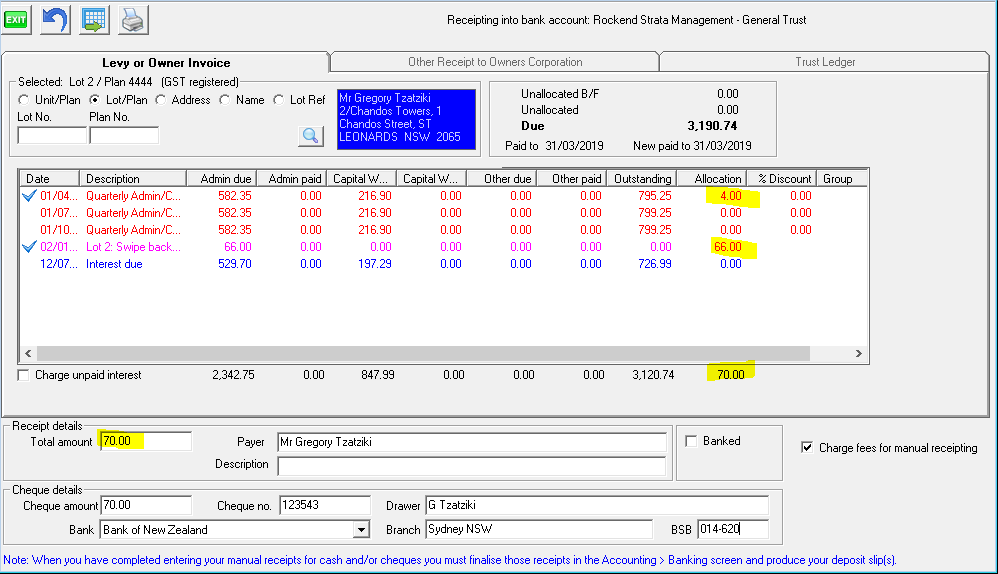The height and width of the screenshot is (574, 998).
Task: Click the Outstanding column header
Action: tap(642, 178)
